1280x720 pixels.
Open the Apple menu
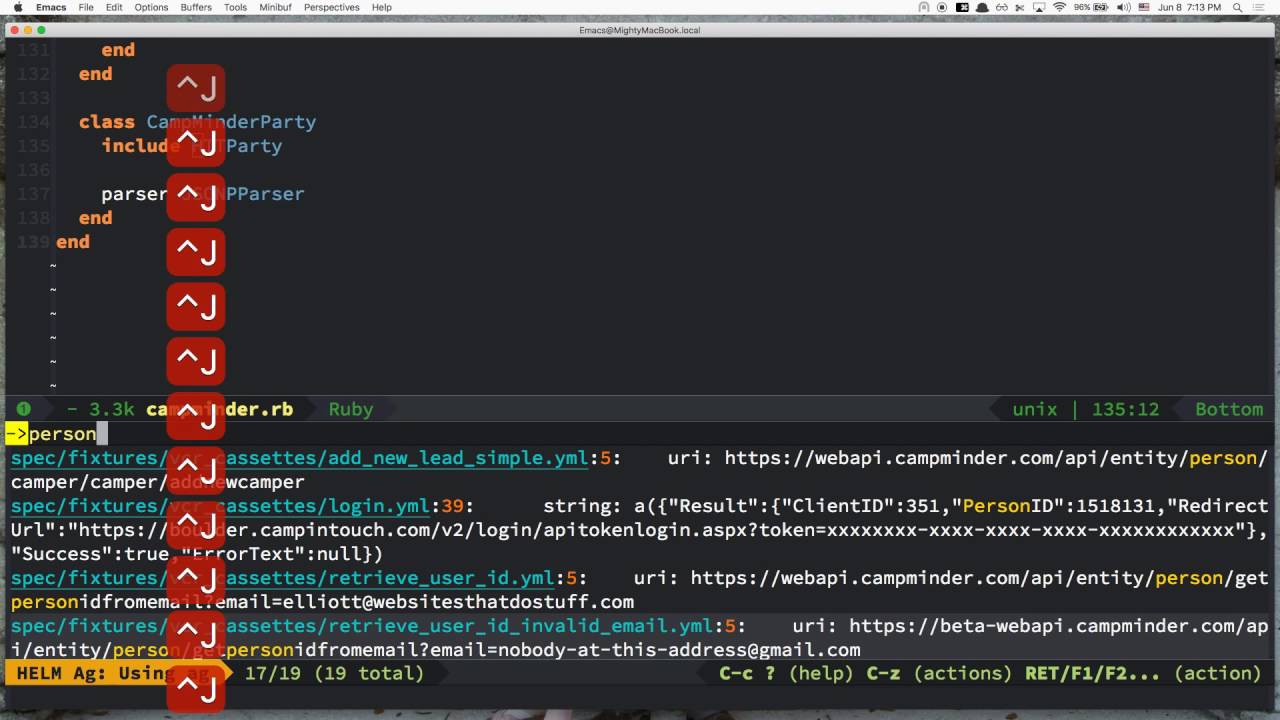tap(17, 7)
